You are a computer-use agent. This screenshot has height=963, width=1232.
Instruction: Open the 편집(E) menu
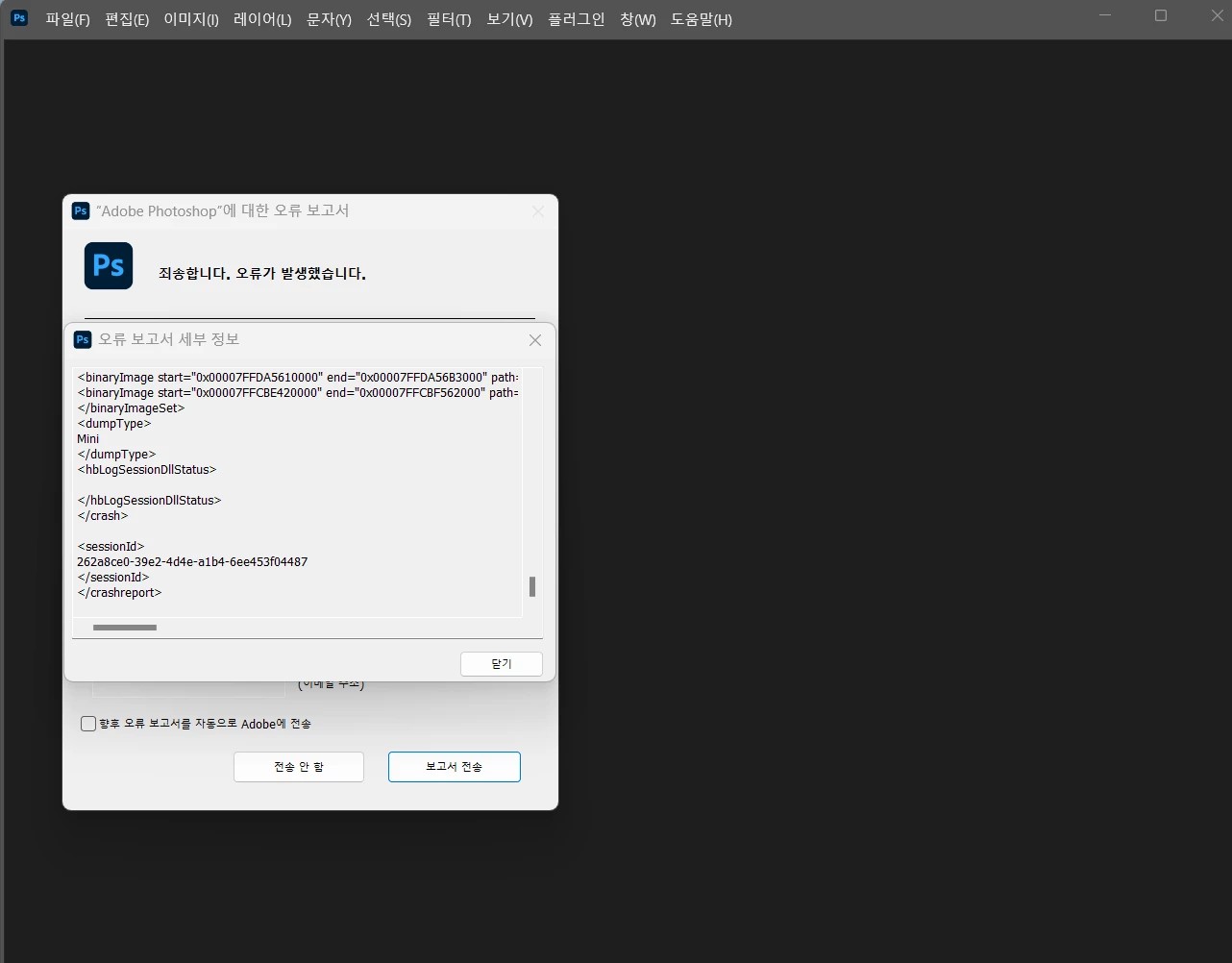click(x=127, y=19)
